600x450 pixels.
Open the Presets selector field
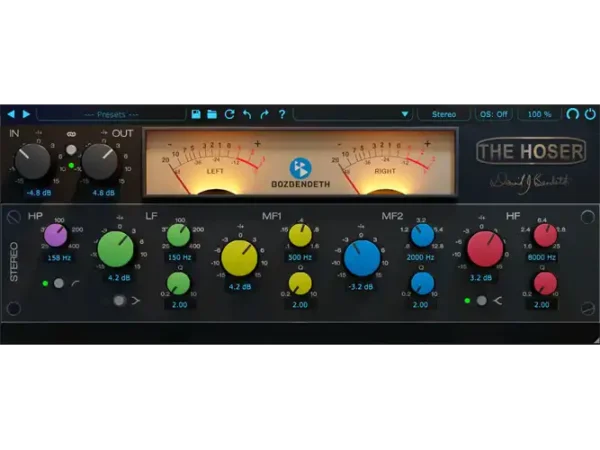tap(111, 114)
